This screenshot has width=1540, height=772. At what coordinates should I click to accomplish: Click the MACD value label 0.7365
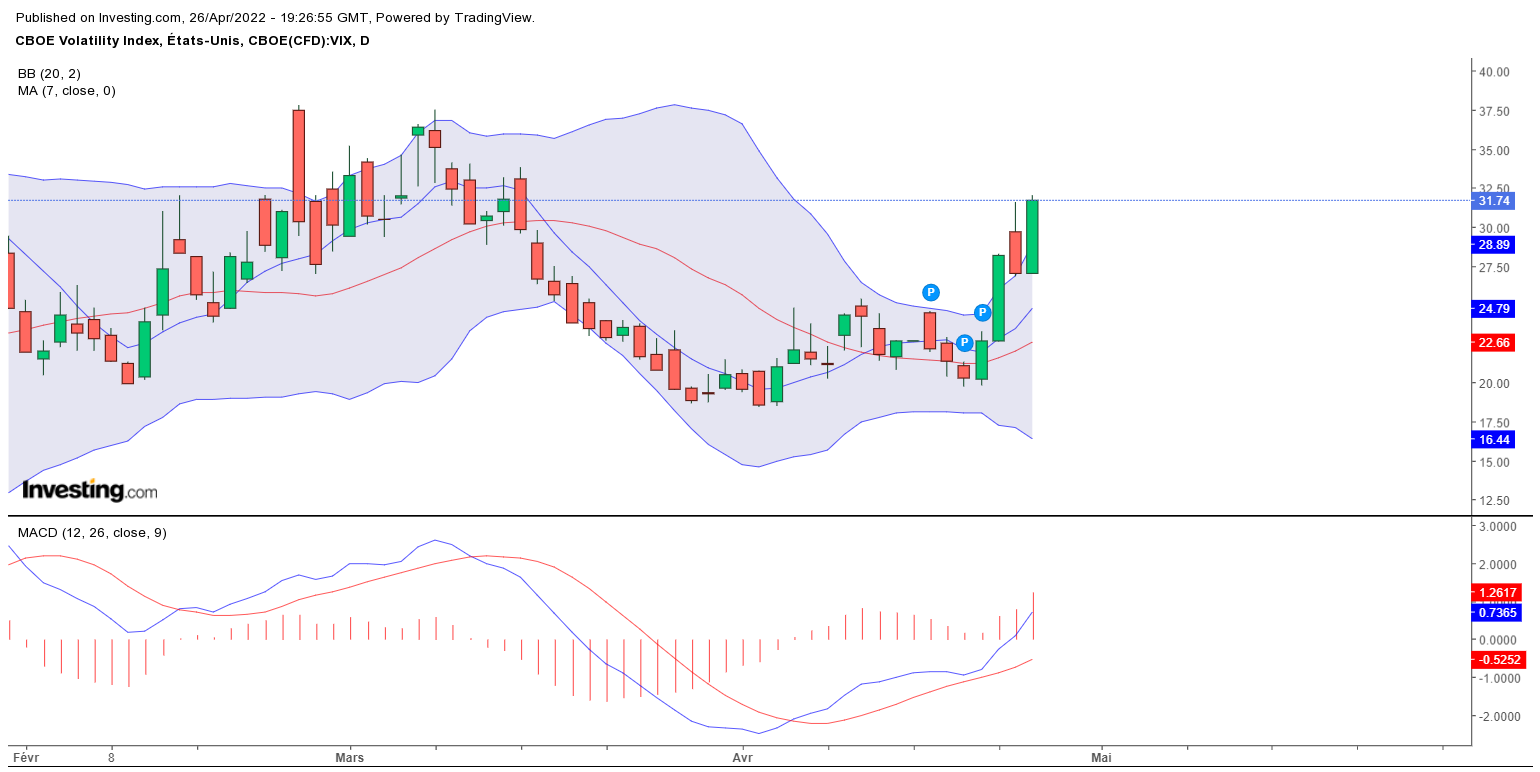[x=1497, y=612]
